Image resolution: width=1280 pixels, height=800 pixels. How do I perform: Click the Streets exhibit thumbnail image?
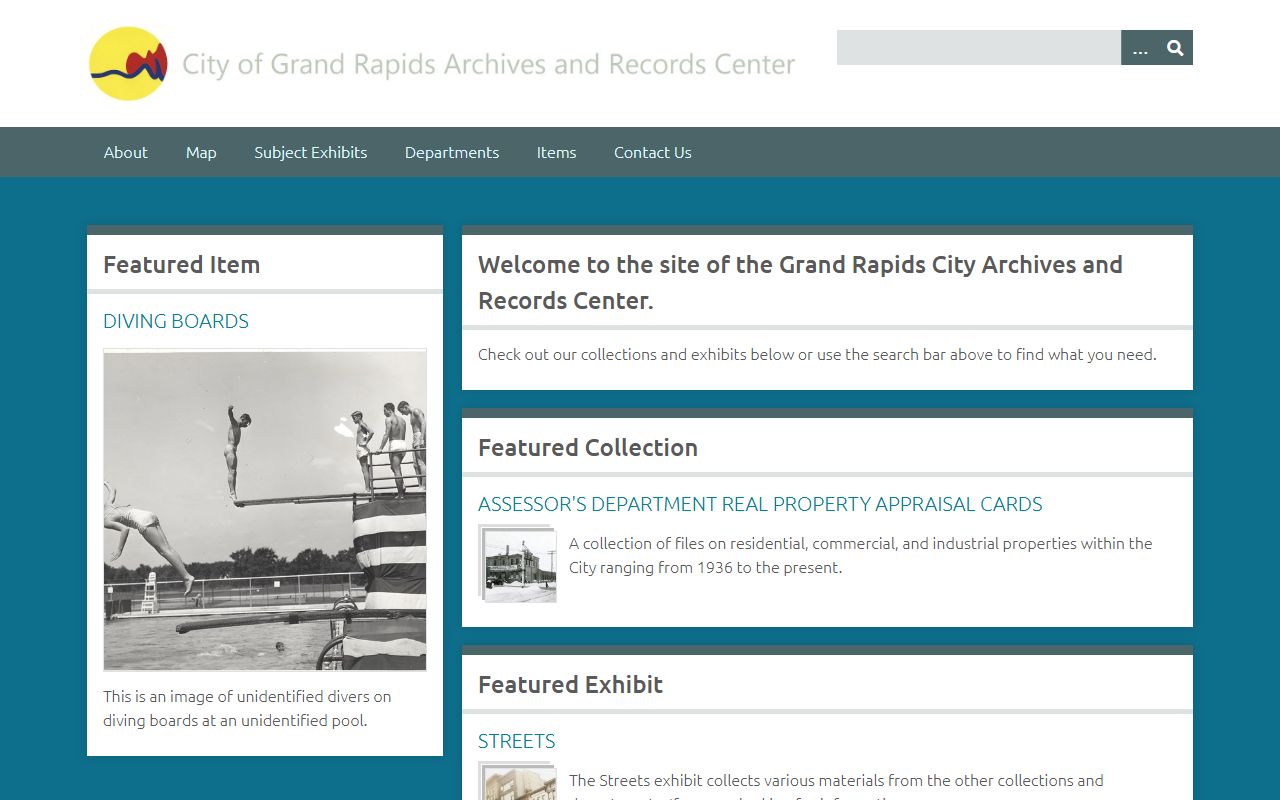(x=518, y=781)
